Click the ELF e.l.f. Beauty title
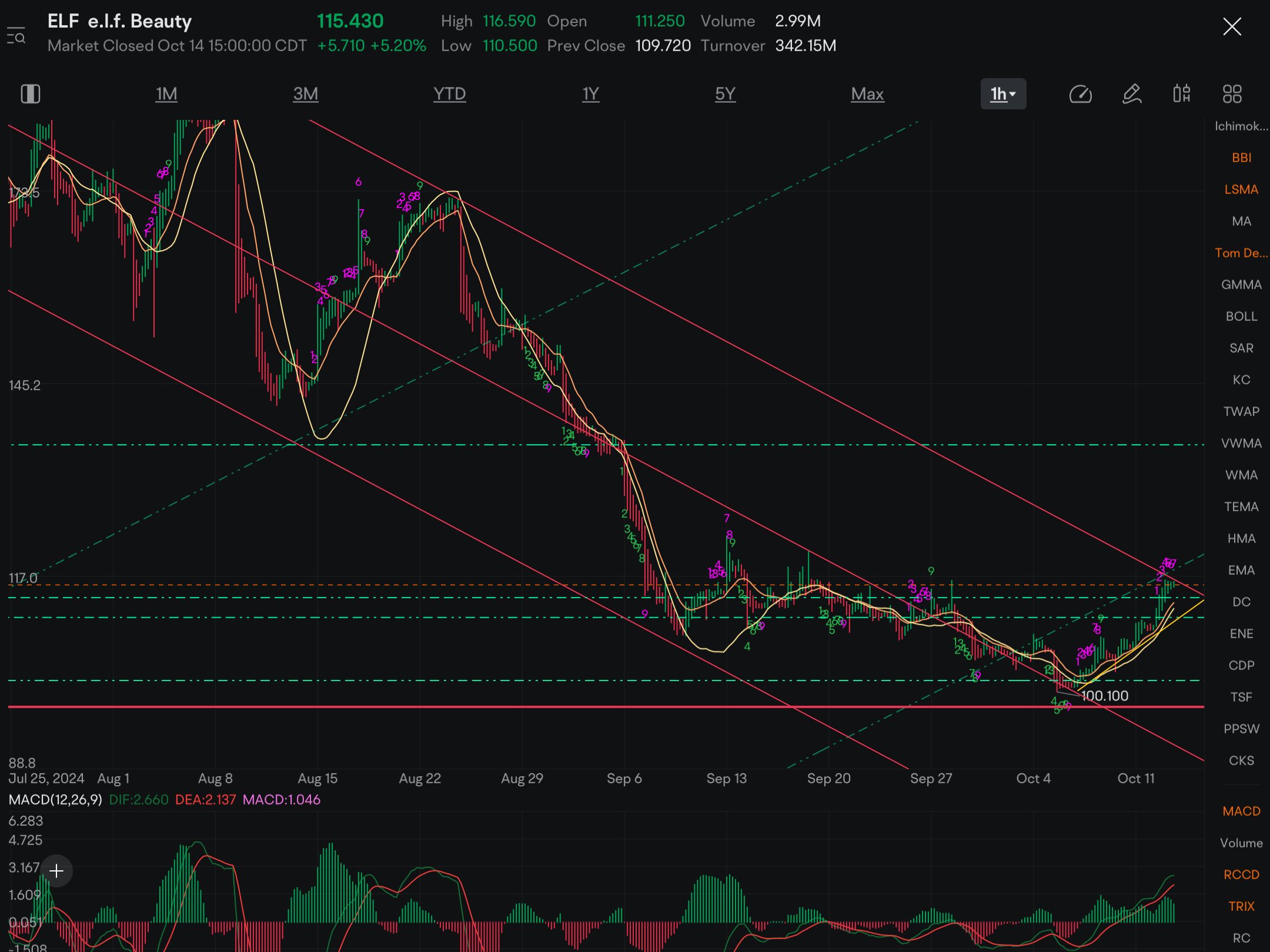This screenshot has height=952, width=1270. pyautogui.click(x=119, y=21)
